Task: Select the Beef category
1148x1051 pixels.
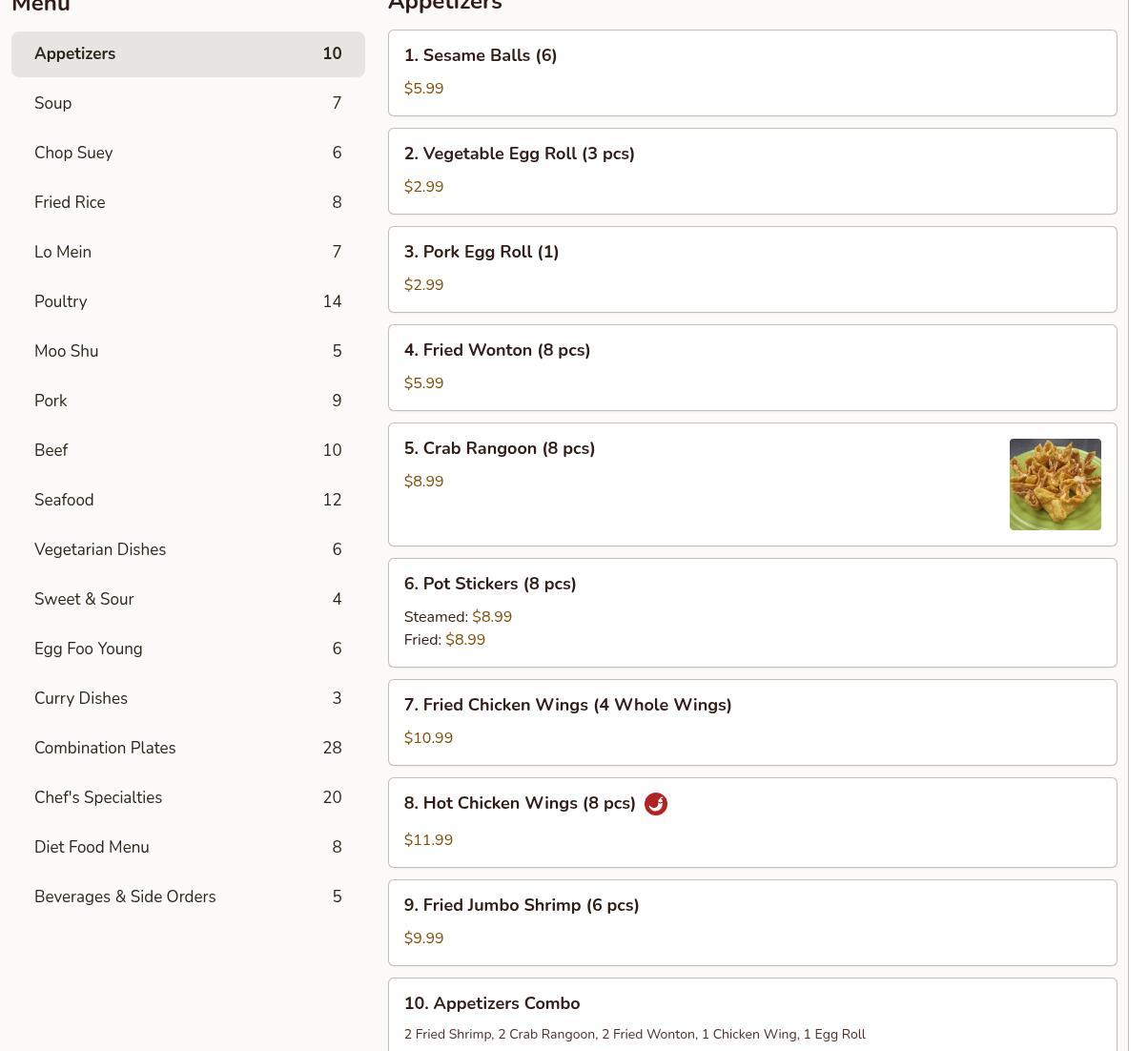Action: 188,451
